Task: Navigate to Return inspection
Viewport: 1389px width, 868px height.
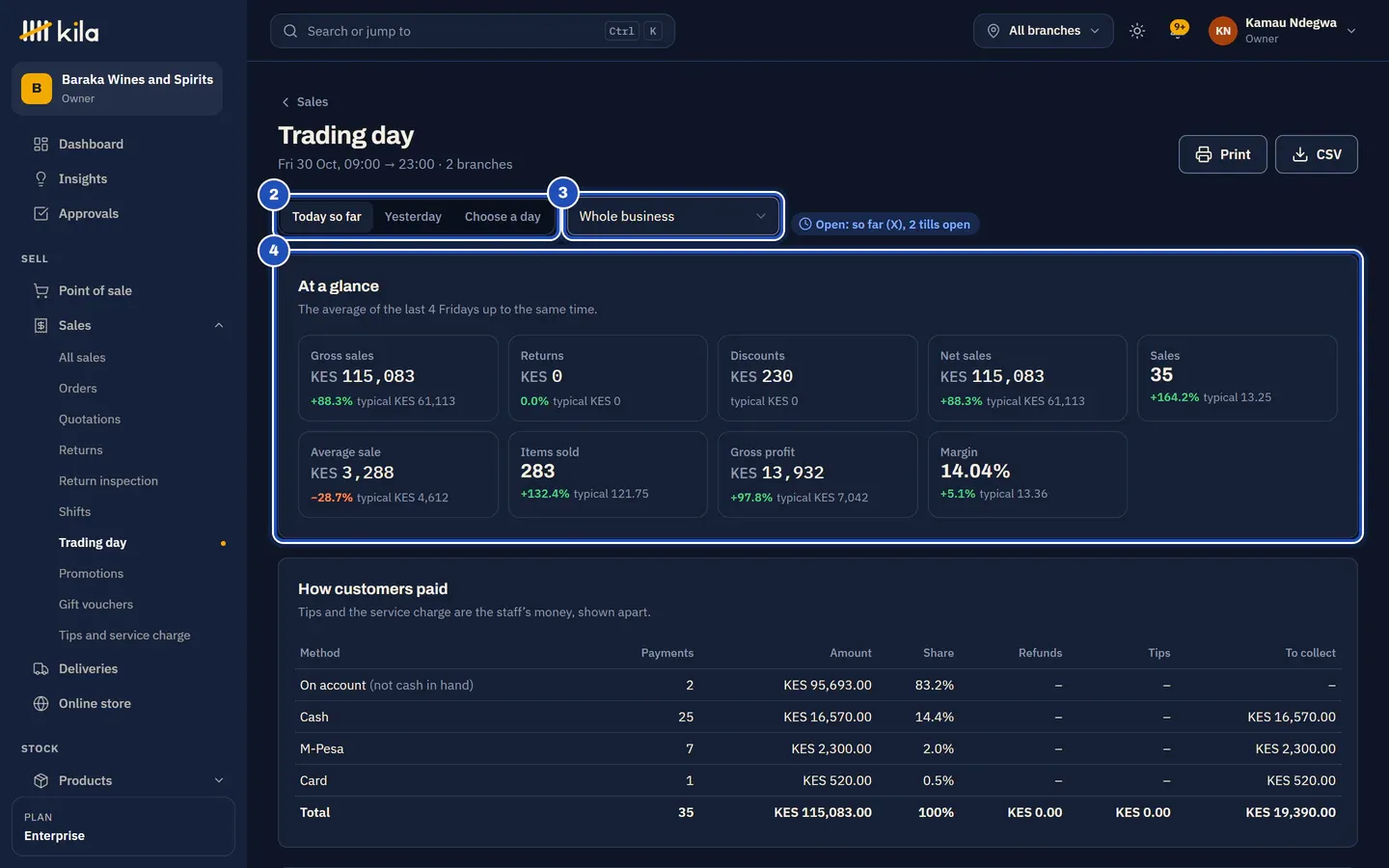Action: click(x=108, y=480)
